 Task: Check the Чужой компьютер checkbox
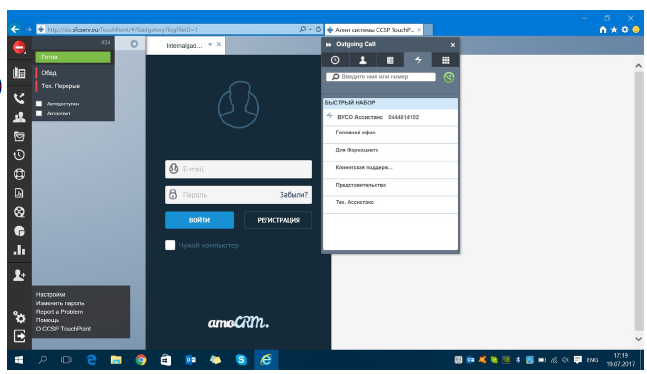pyautogui.click(x=170, y=245)
